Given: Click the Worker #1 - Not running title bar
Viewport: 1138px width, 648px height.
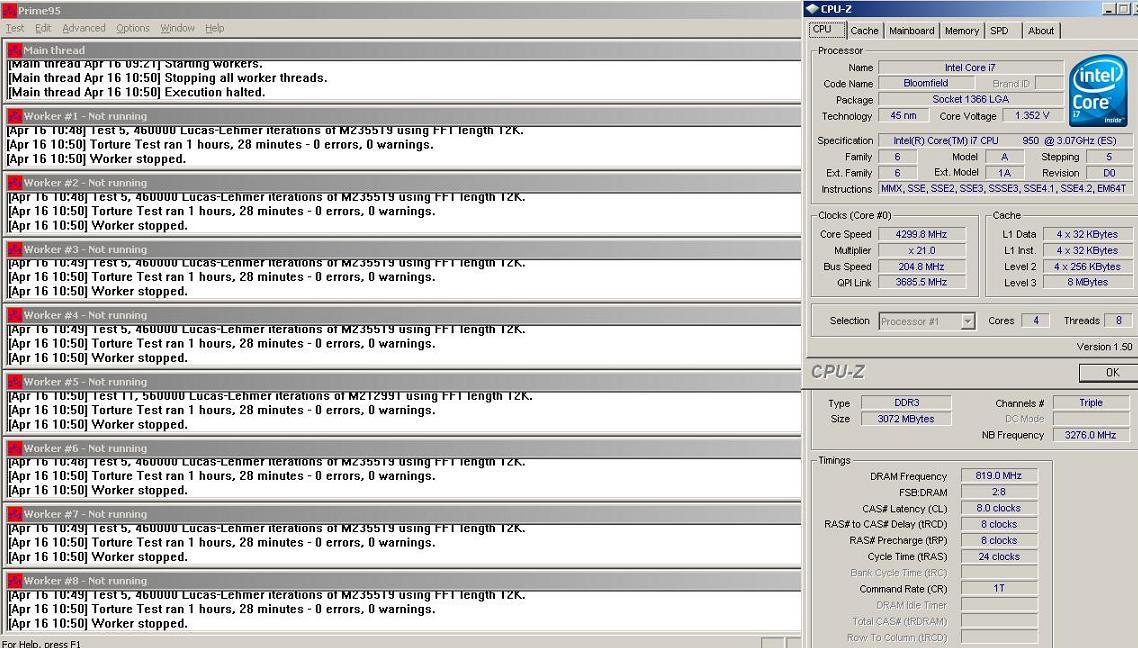Looking at the screenshot, I should click(x=403, y=116).
